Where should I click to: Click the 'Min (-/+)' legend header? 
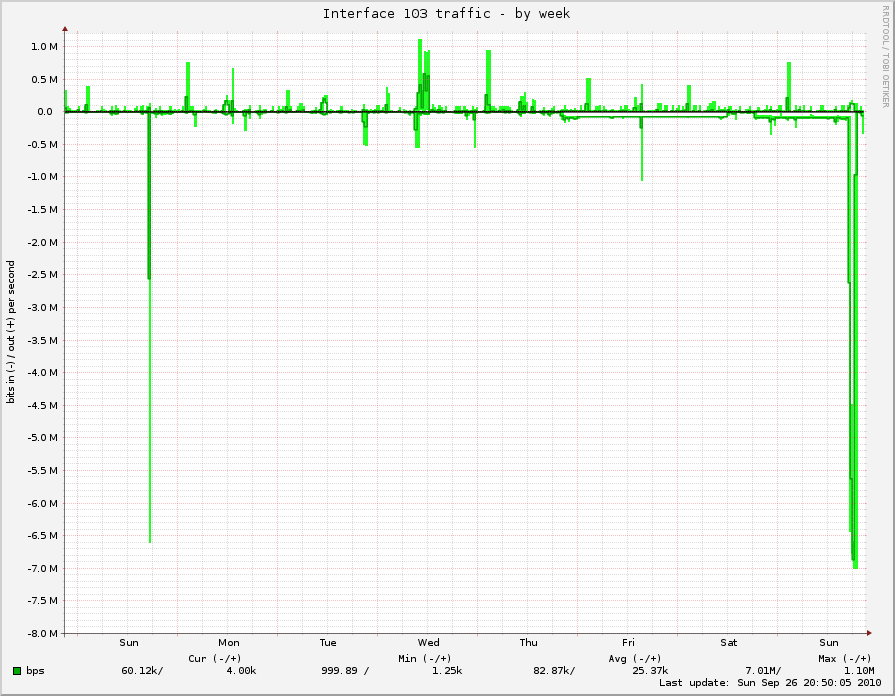[425, 659]
